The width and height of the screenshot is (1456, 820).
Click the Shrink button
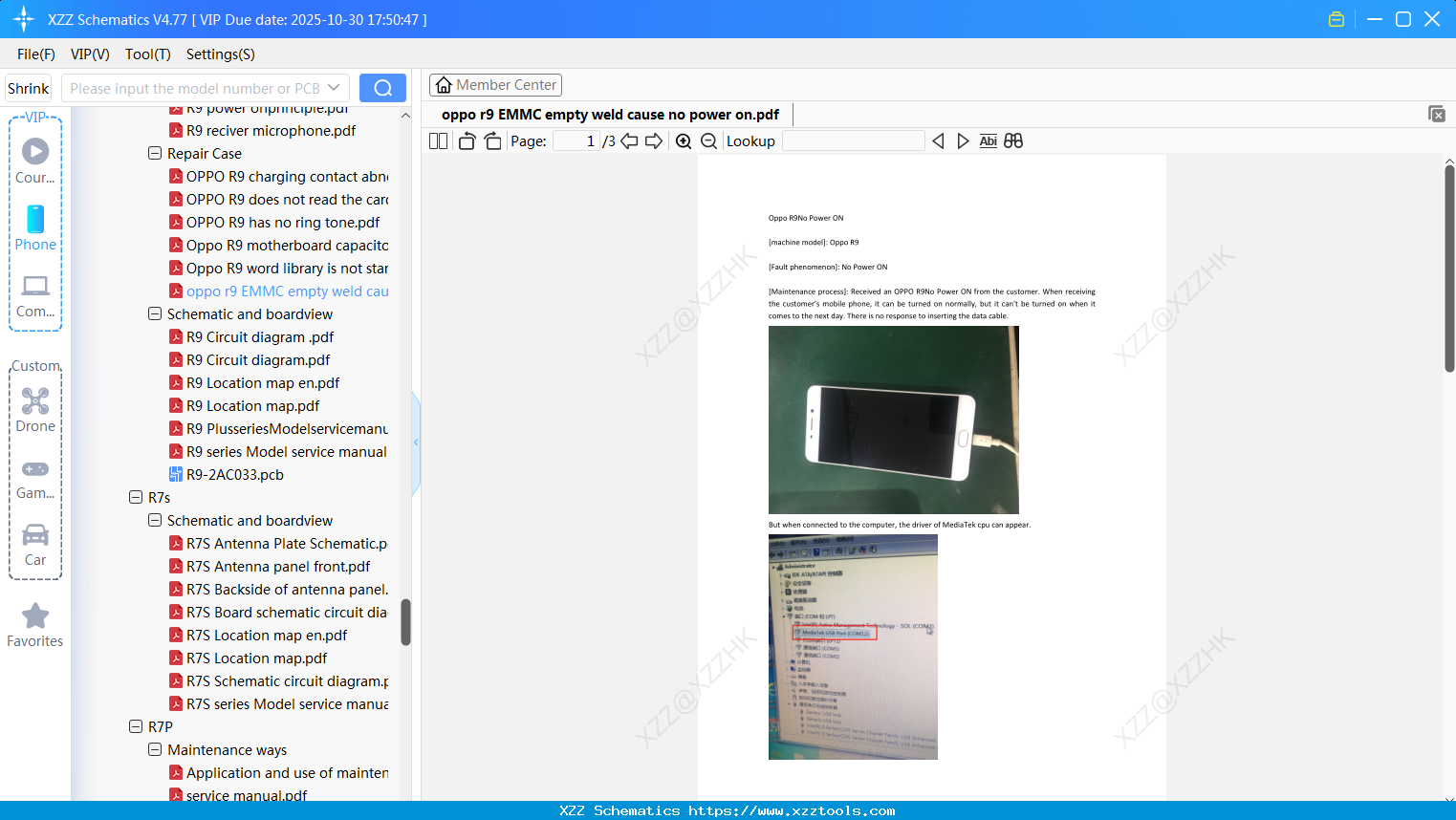[x=29, y=88]
